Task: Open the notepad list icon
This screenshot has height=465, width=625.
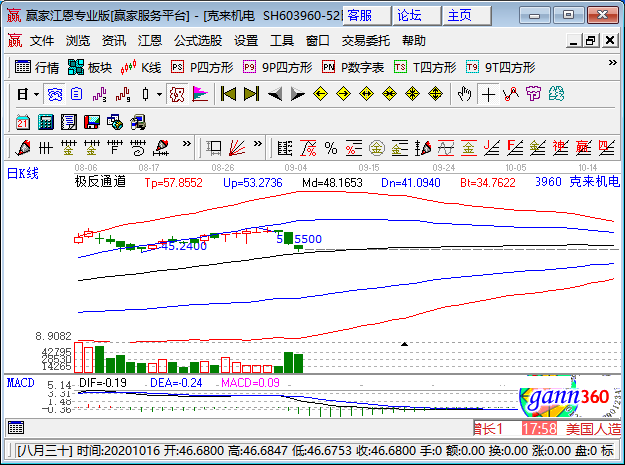Action: point(69,122)
